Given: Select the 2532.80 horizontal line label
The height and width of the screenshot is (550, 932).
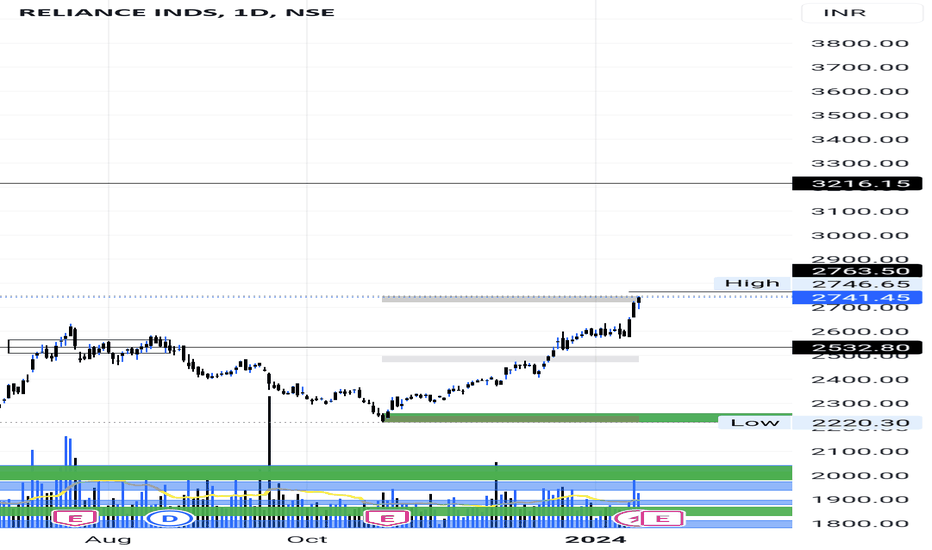Looking at the screenshot, I should pos(857,347).
